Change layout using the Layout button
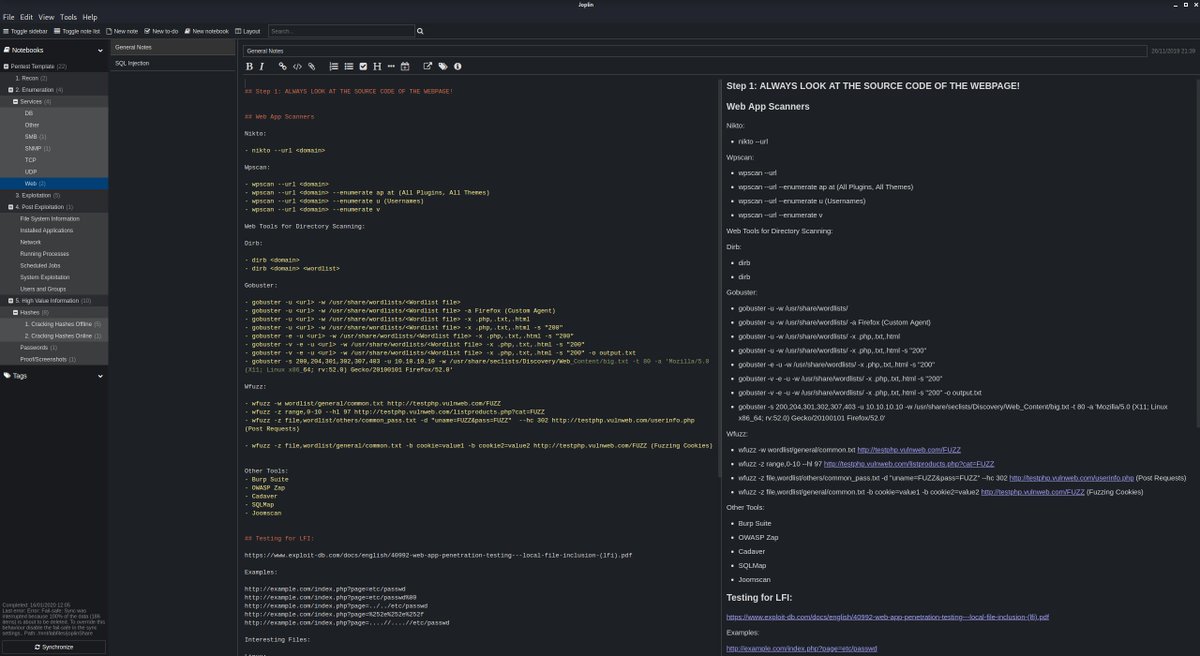The width and height of the screenshot is (1200, 656). click(247, 31)
